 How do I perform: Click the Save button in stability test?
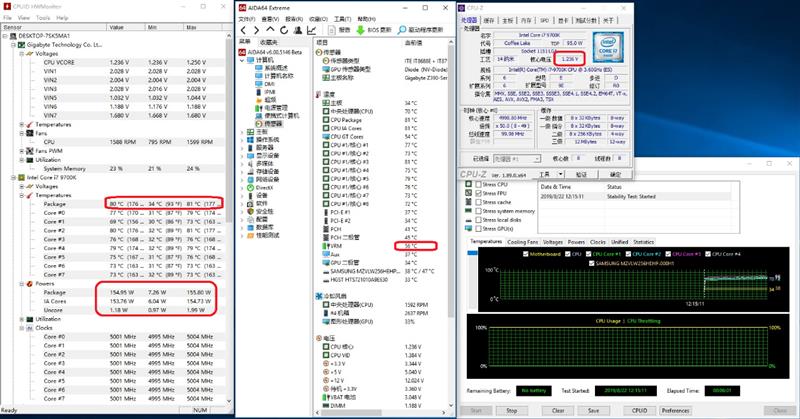coord(593,410)
